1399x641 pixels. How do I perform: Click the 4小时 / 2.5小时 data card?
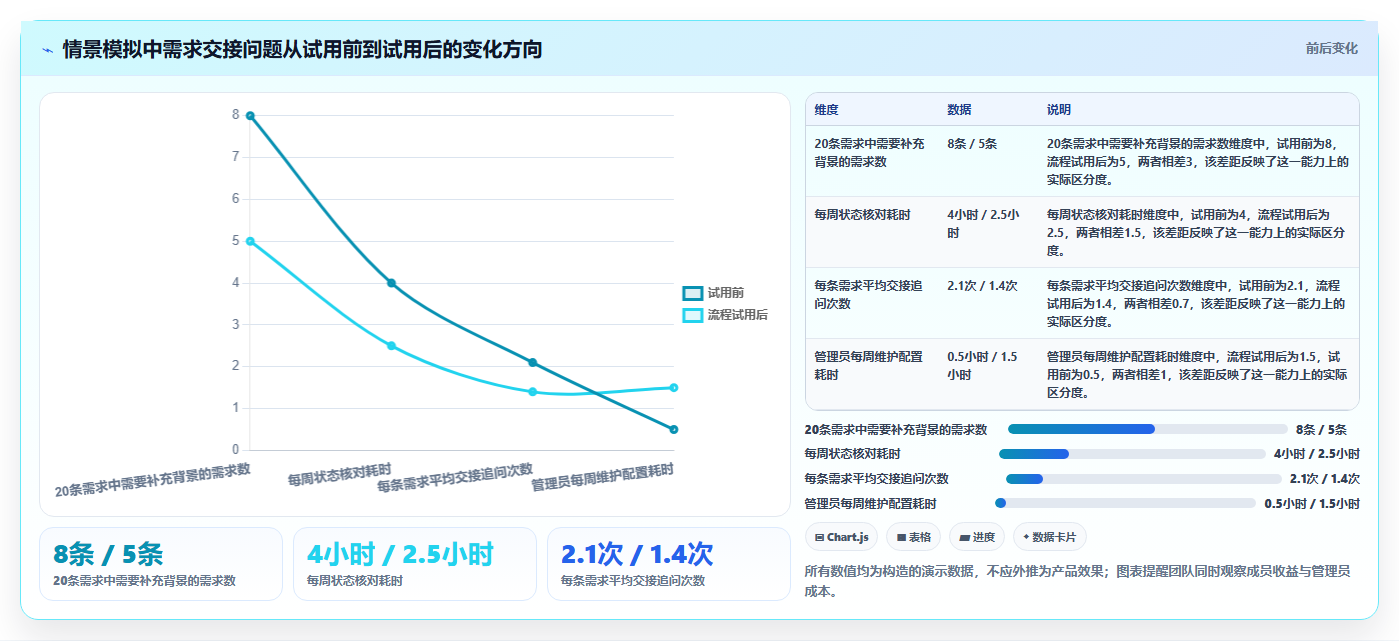[415, 564]
